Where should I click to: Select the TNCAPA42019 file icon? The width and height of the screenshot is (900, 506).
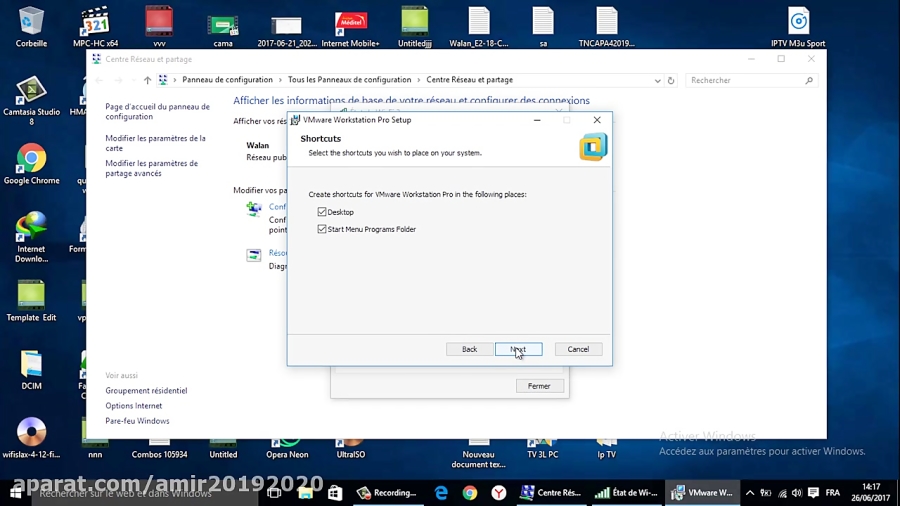tap(607, 27)
